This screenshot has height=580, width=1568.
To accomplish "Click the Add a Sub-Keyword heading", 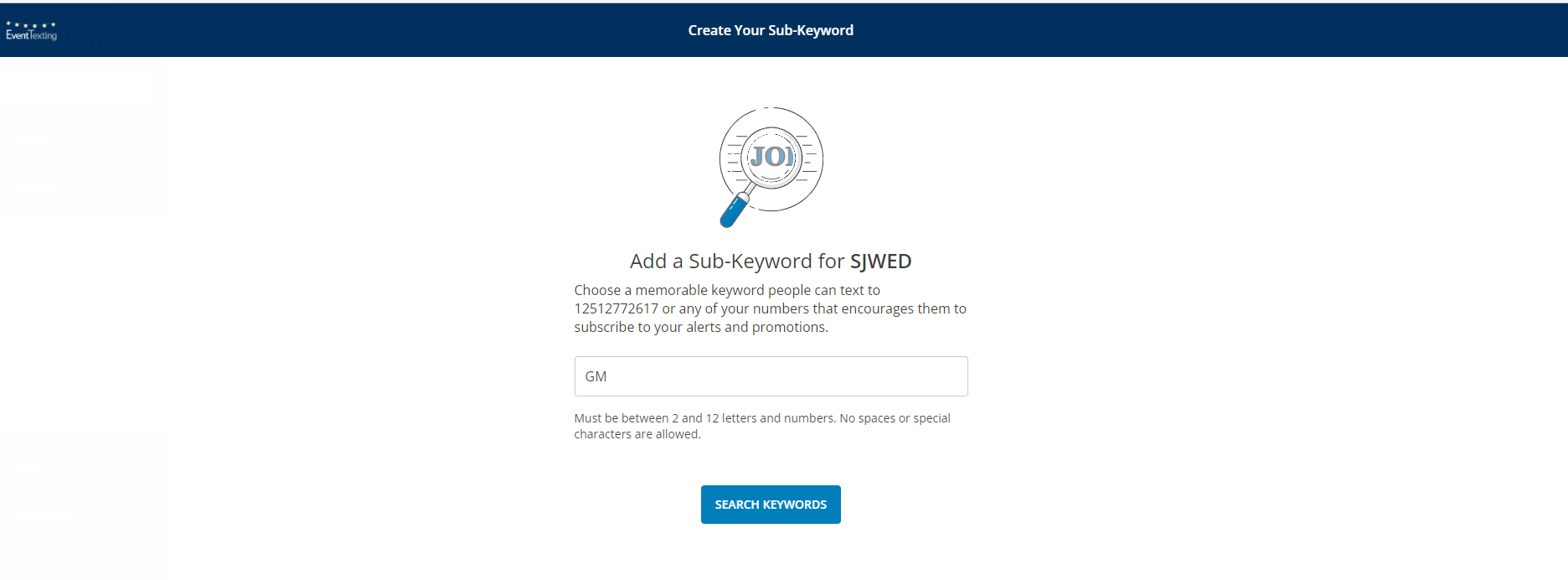I will pos(771,262).
